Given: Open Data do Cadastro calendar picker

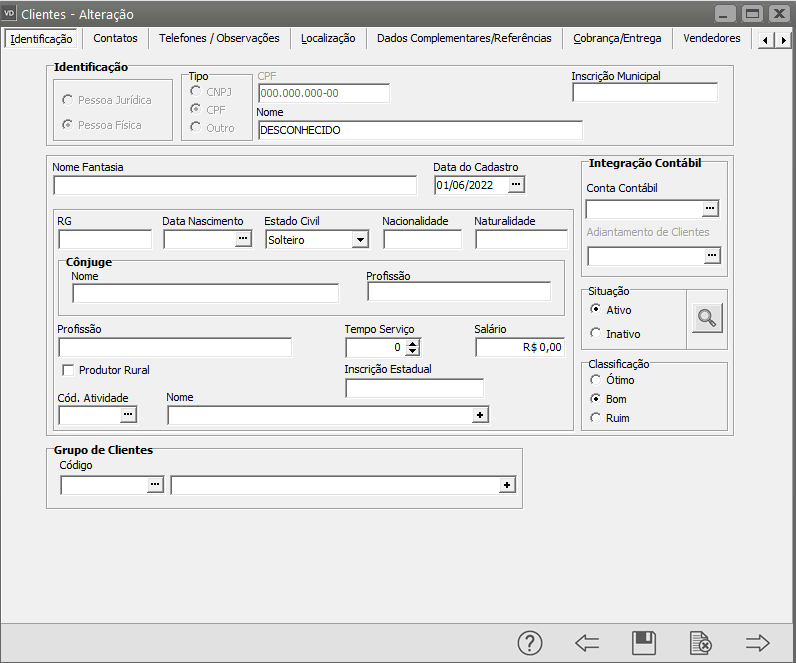Looking at the screenshot, I should pos(516,185).
